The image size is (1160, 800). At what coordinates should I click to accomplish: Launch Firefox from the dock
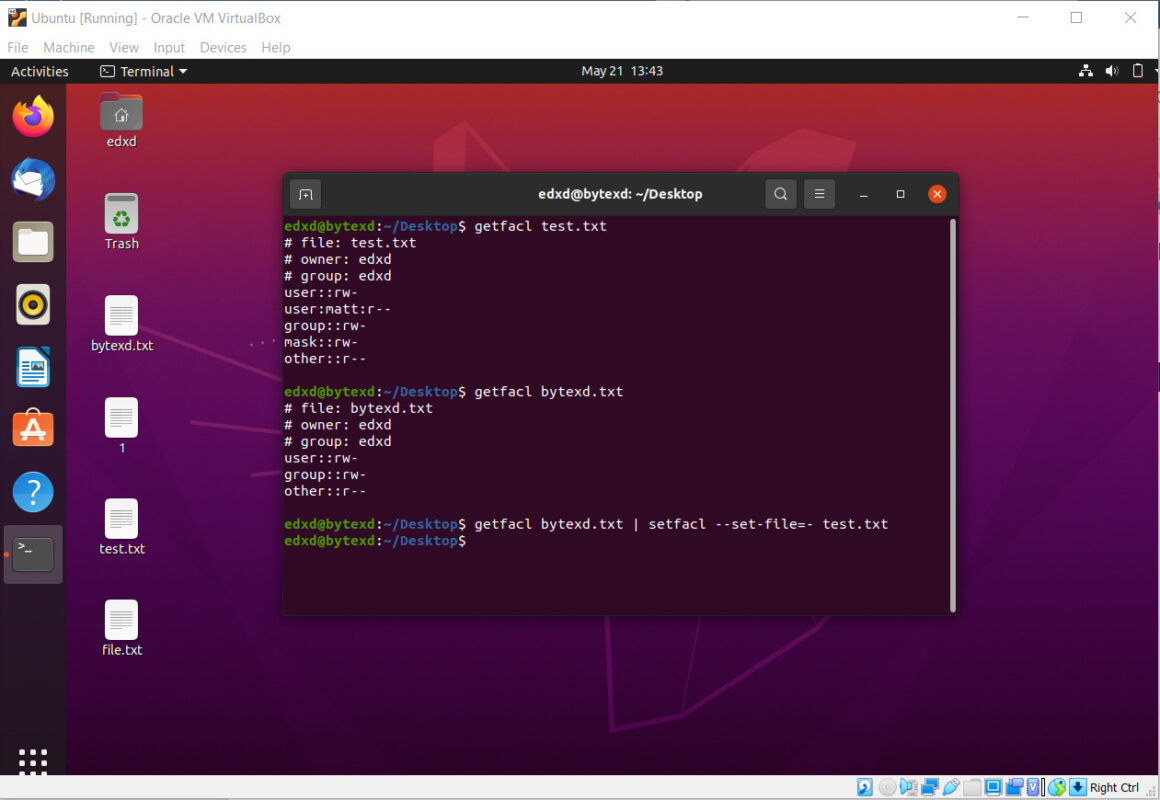[33, 116]
